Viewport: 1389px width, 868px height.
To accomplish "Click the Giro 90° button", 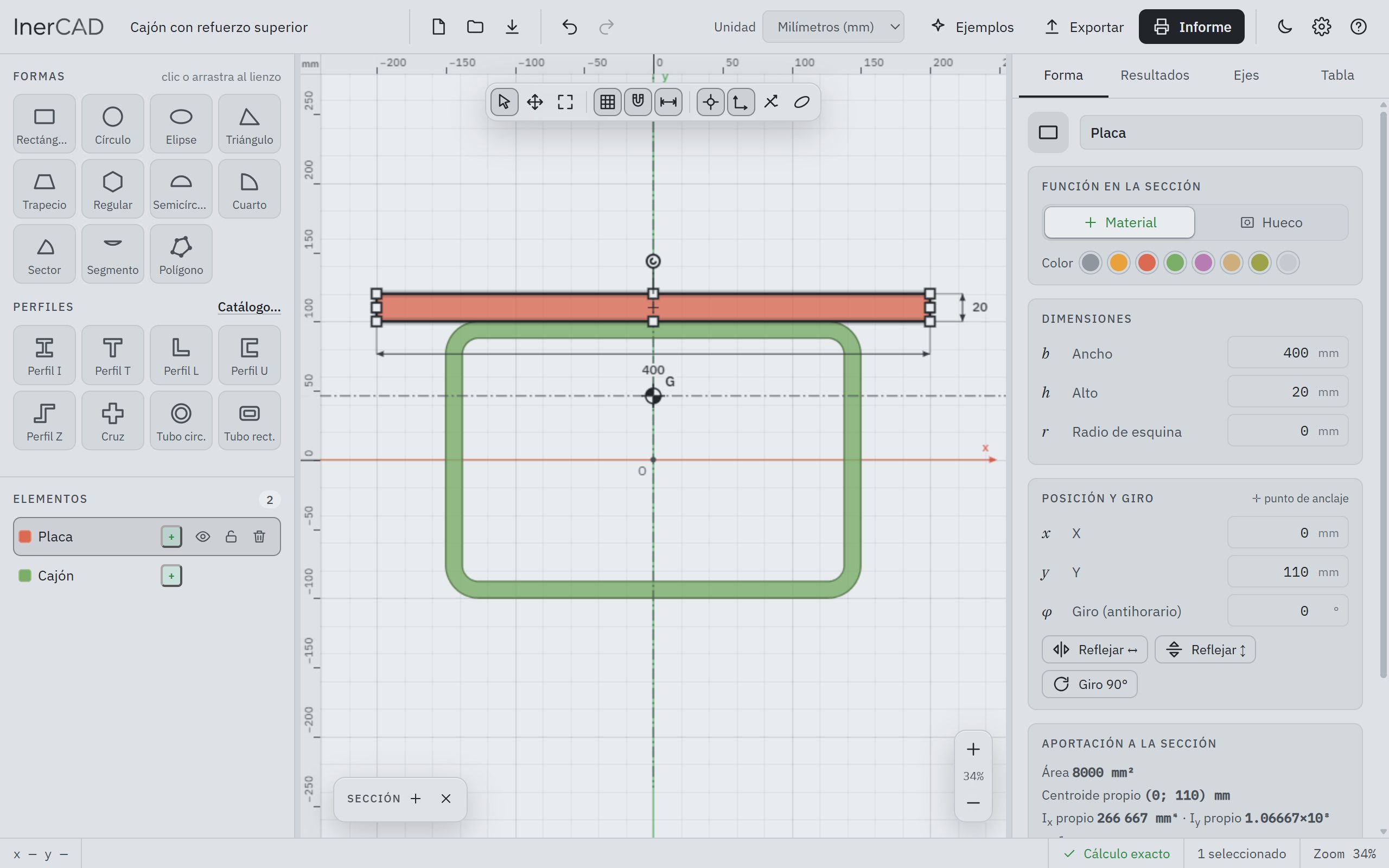I will coord(1089,684).
